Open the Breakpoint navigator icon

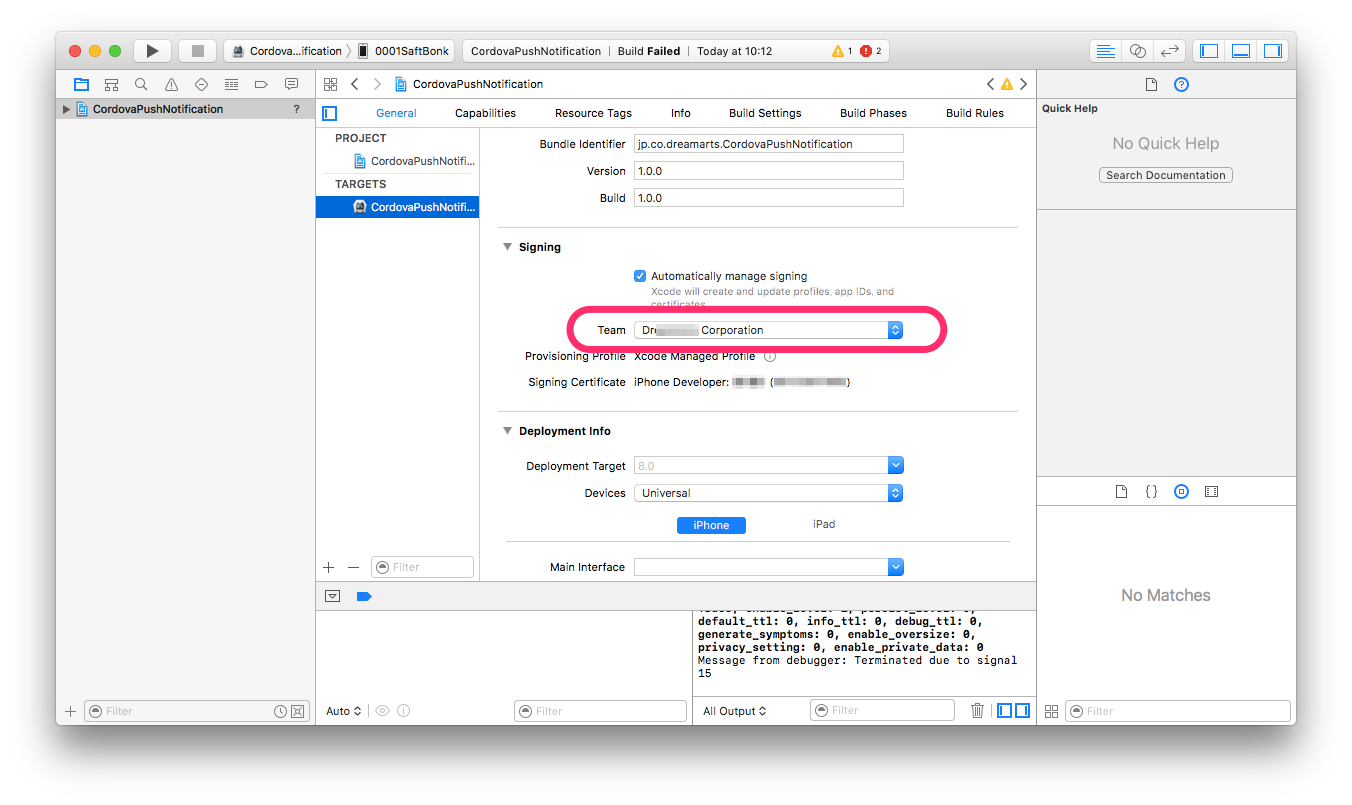(x=261, y=84)
